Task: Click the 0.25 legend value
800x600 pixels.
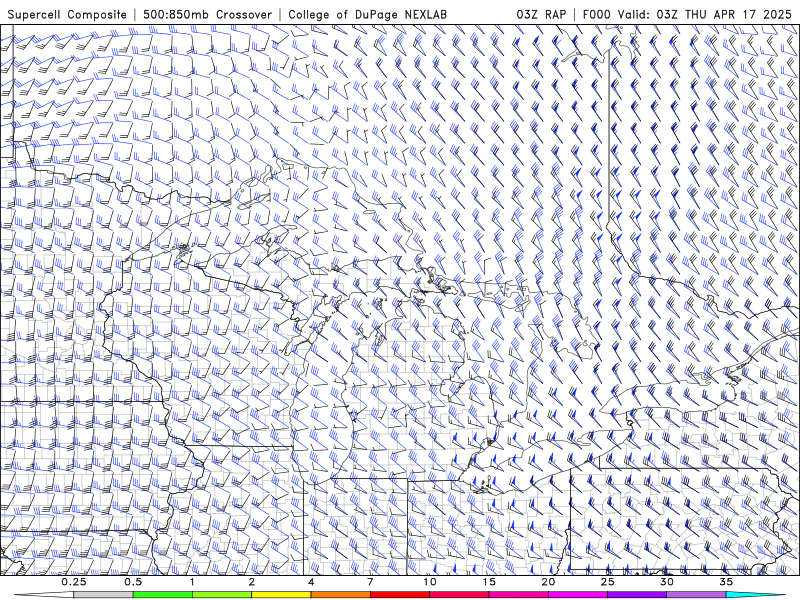Action: click(x=74, y=582)
